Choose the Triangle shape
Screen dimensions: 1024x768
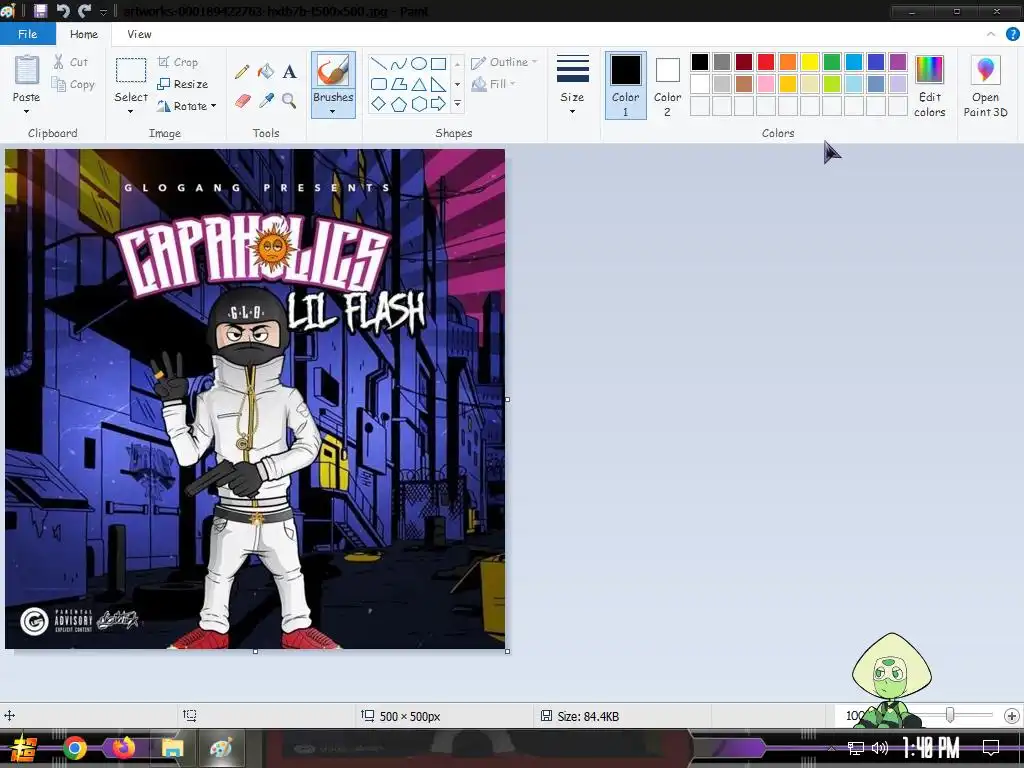pos(419,84)
